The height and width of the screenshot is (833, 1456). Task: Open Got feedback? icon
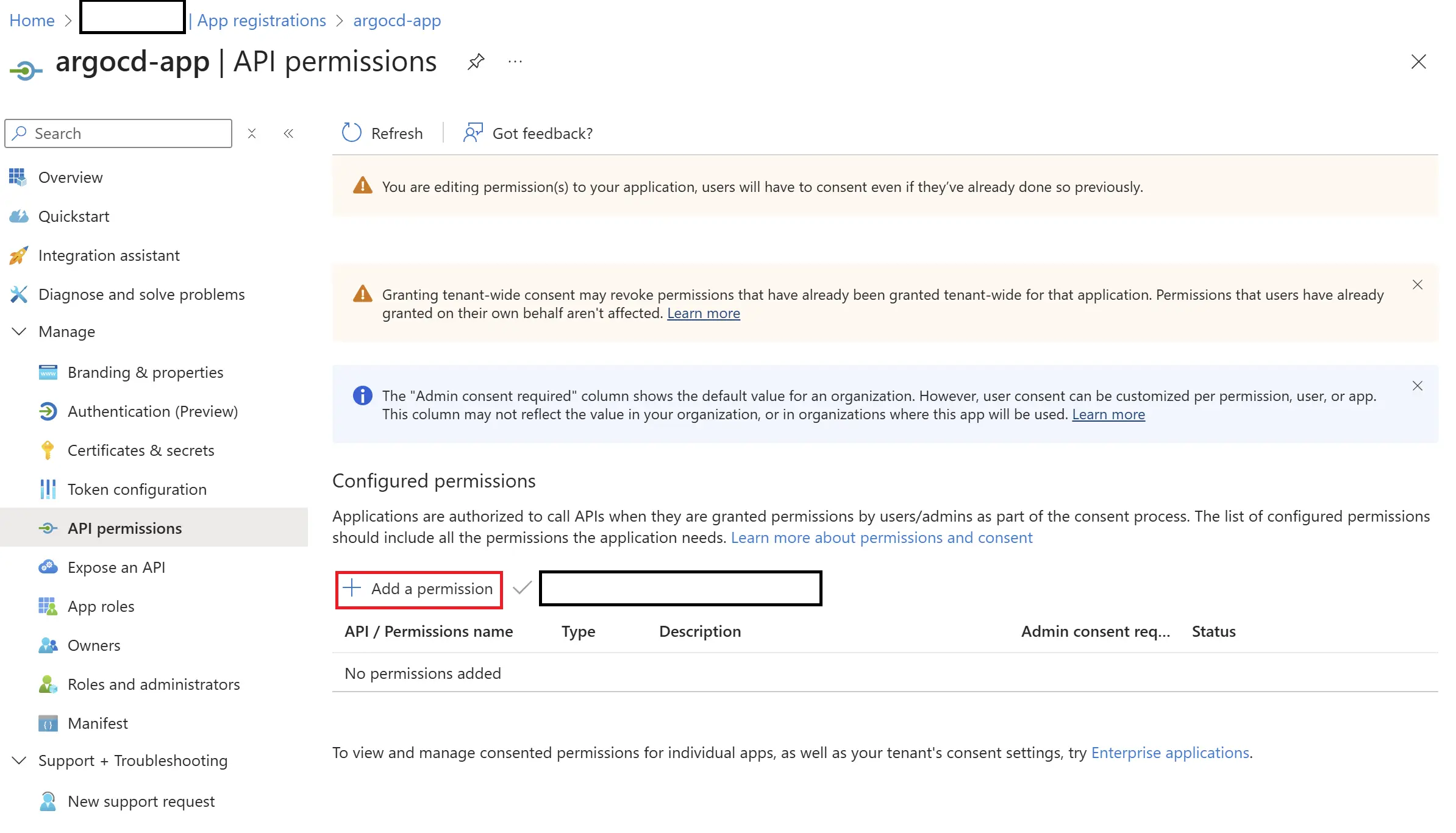click(x=473, y=133)
